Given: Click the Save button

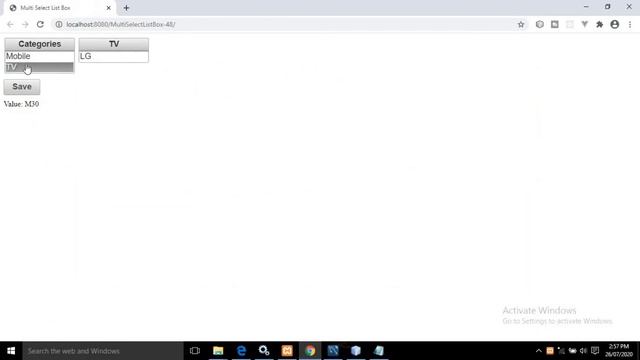Looking at the screenshot, I should [x=22, y=87].
